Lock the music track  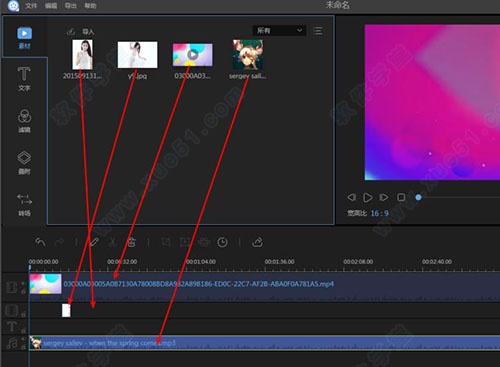tap(23, 347)
